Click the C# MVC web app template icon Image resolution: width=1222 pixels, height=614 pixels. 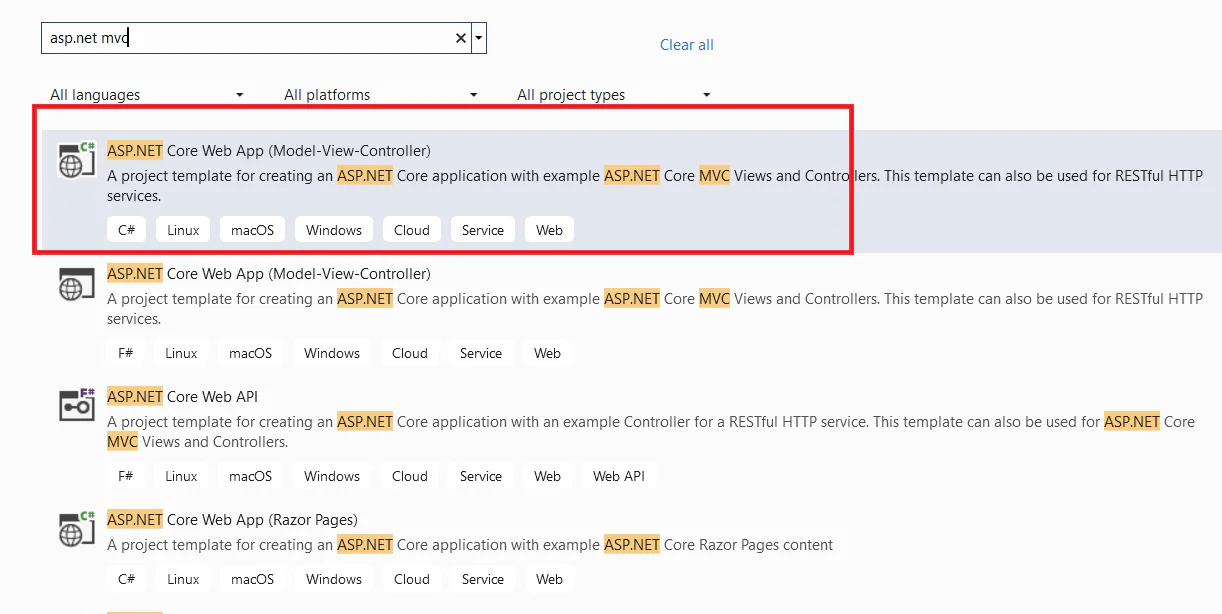[76, 160]
